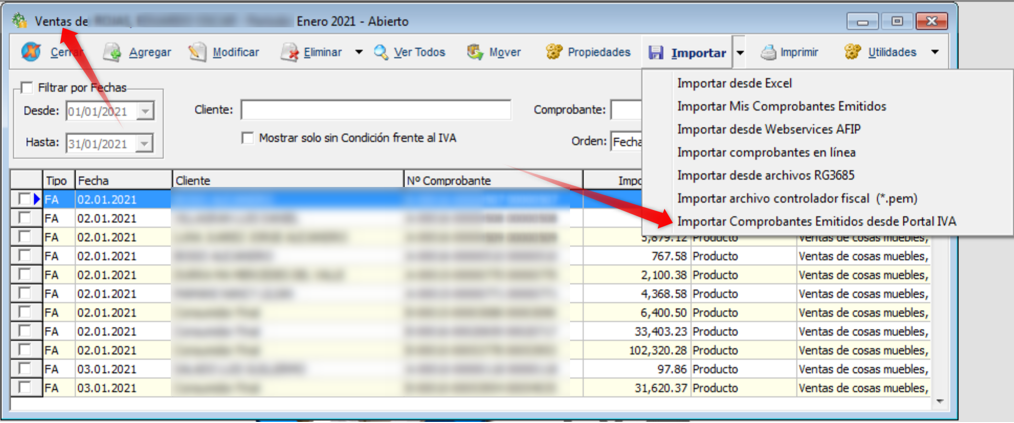Viewport: 1014px width, 423px height.
Task: Click the Agregar toolbar icon
Action: (x=113, y=52)
